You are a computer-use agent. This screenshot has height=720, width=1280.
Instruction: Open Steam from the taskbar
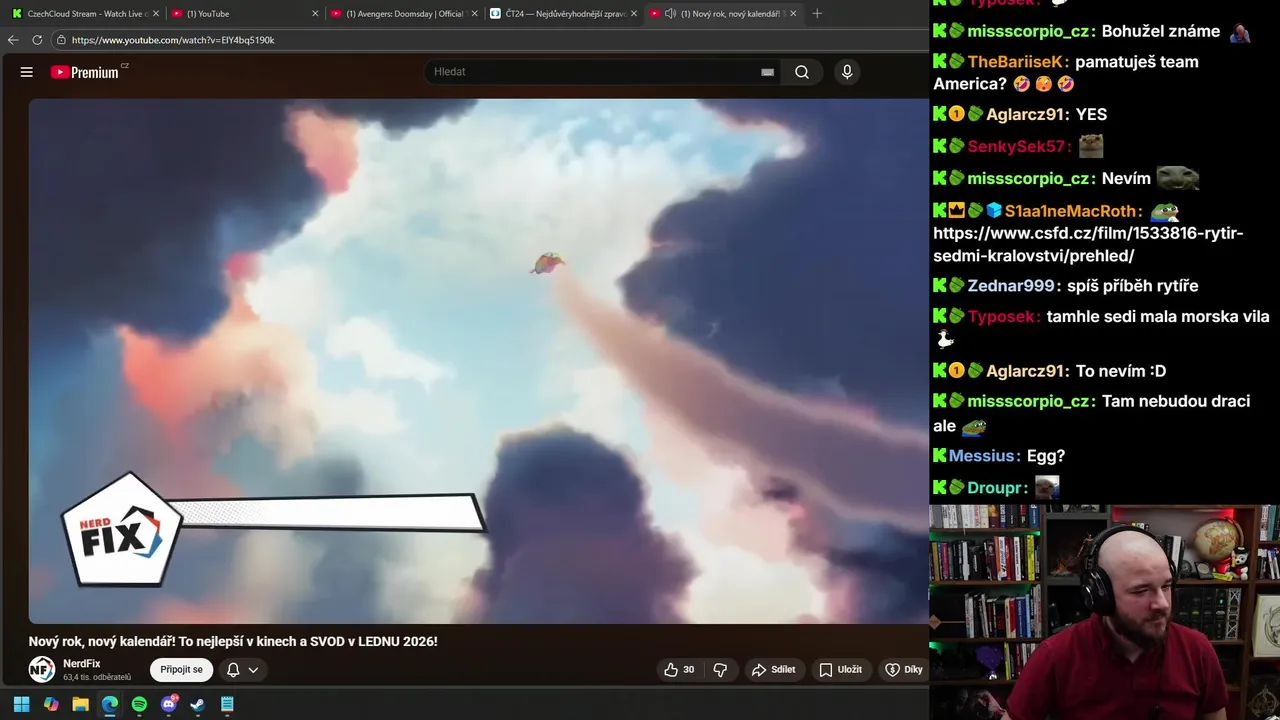198,704
